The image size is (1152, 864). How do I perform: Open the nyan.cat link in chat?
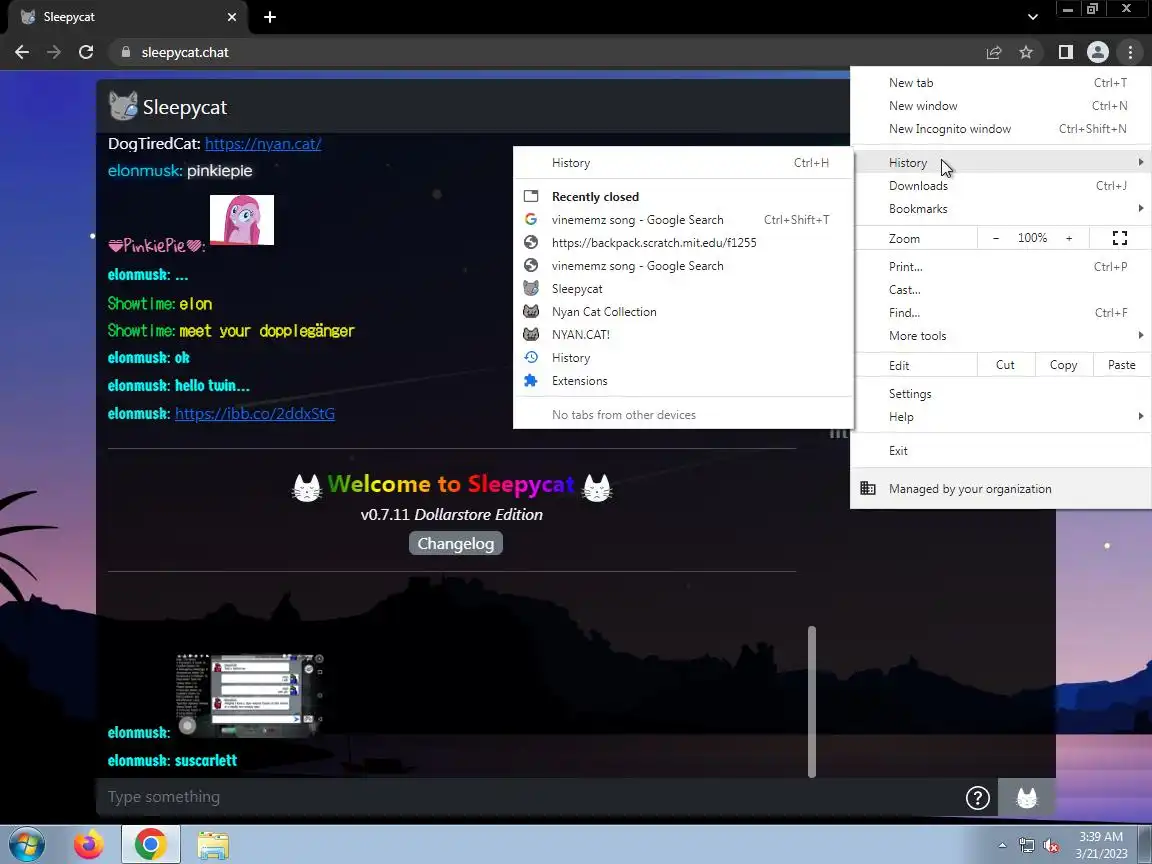coord(263,143)
